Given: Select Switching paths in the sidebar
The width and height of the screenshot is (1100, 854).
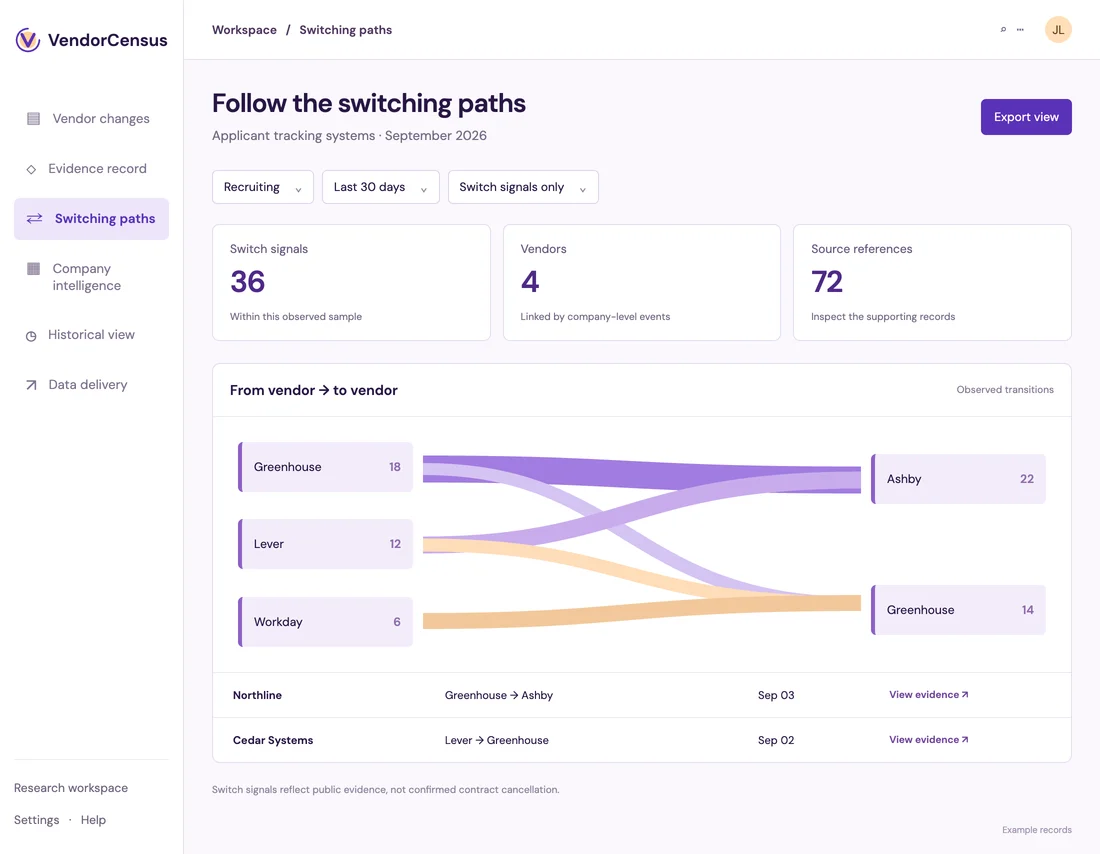Looking at the screenshot, I should (91, 219).
